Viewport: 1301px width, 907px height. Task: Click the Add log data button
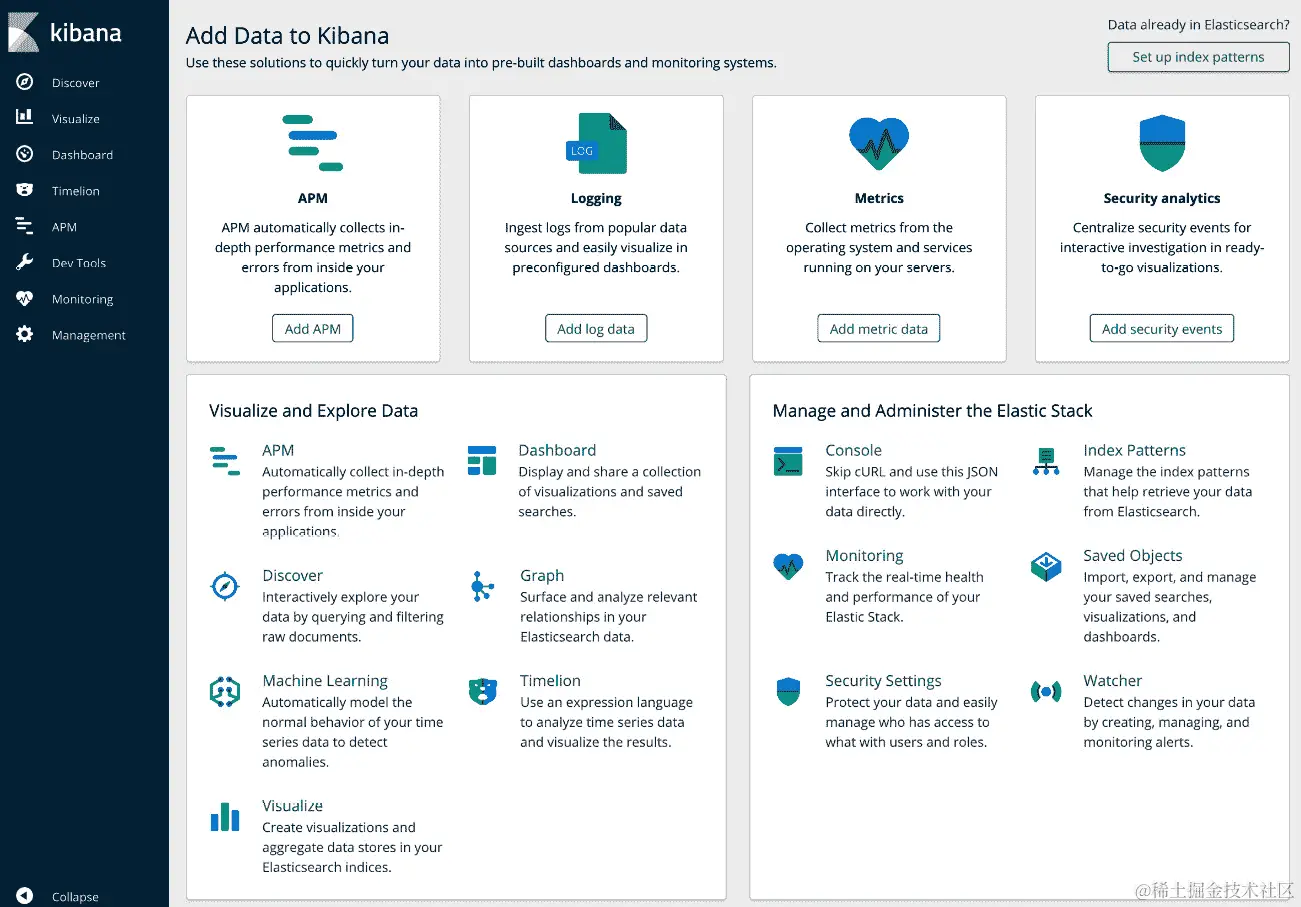596,328
